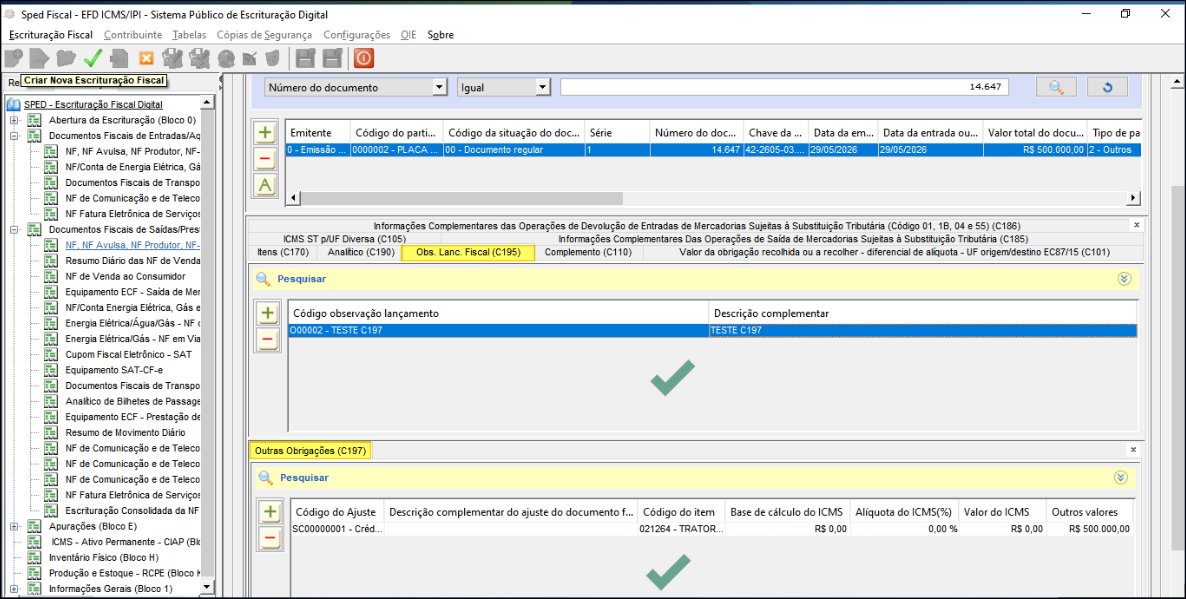Expand the Informações Gerais (Bloco 1) node

14,588
